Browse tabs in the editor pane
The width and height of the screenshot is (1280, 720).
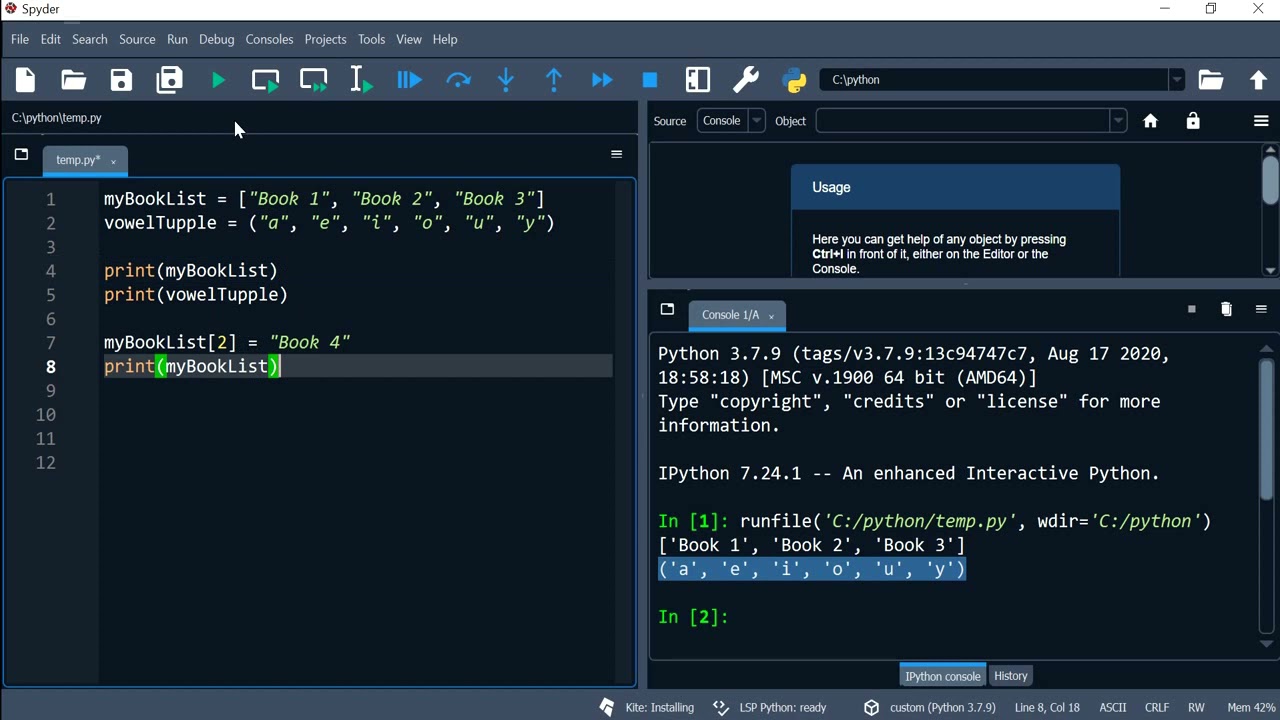pyautogui.click(x=21, y=154)
